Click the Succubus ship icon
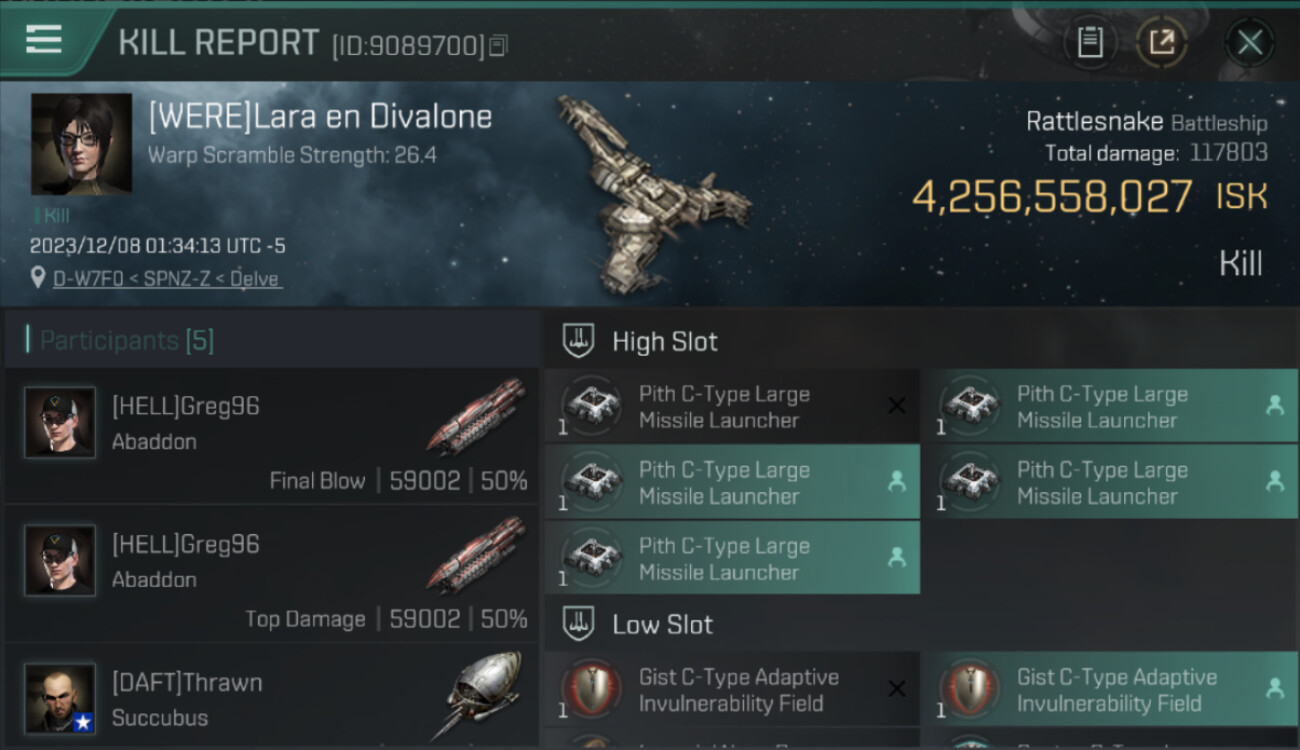This screenshot has height=750, width=1300. click(483, 695)
